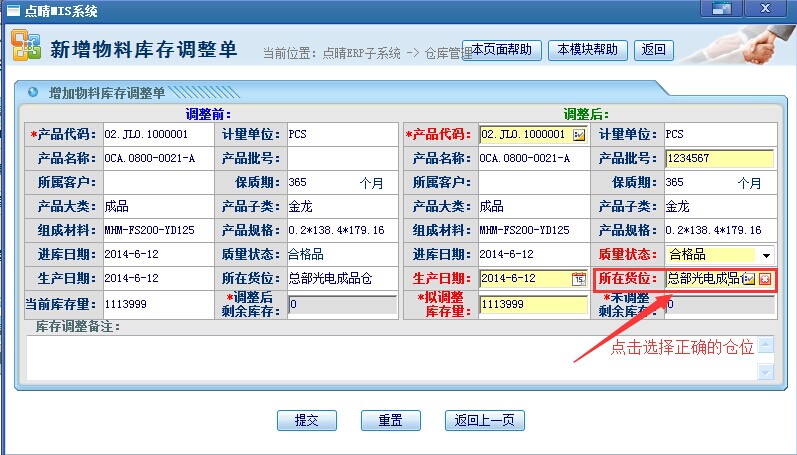Submit the form with 提交 button
Screen dimensions: 797x455
pos(307,420)
